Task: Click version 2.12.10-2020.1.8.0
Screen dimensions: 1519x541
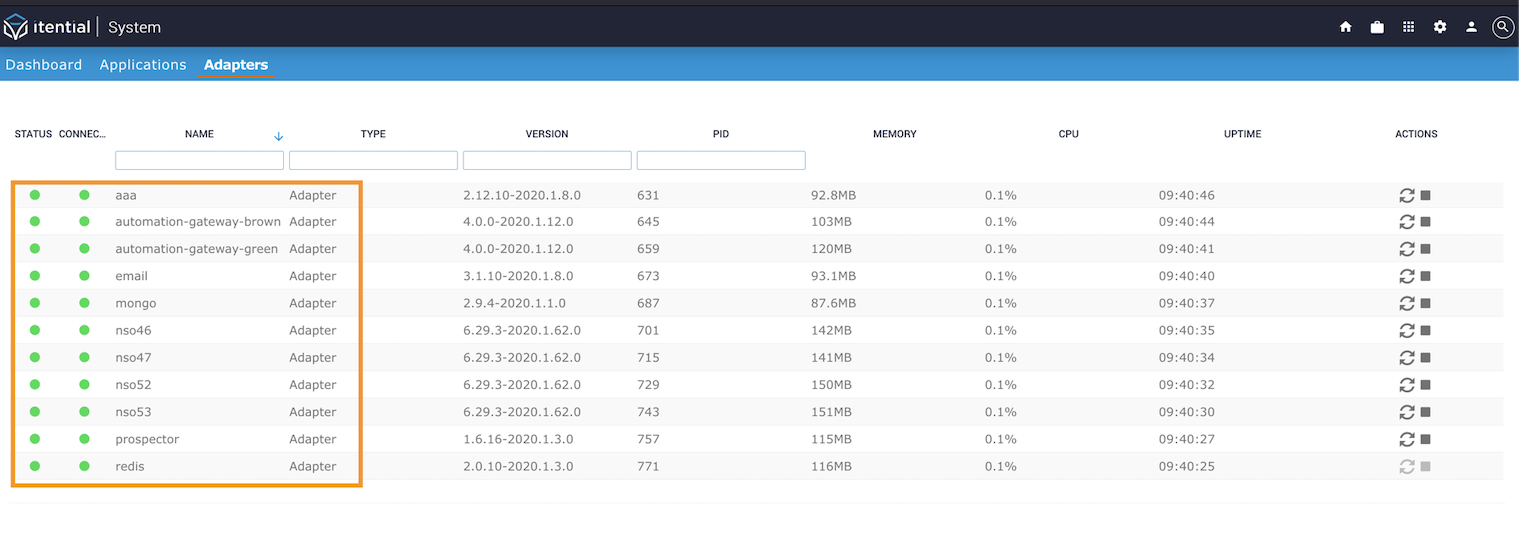Action: 522,195
